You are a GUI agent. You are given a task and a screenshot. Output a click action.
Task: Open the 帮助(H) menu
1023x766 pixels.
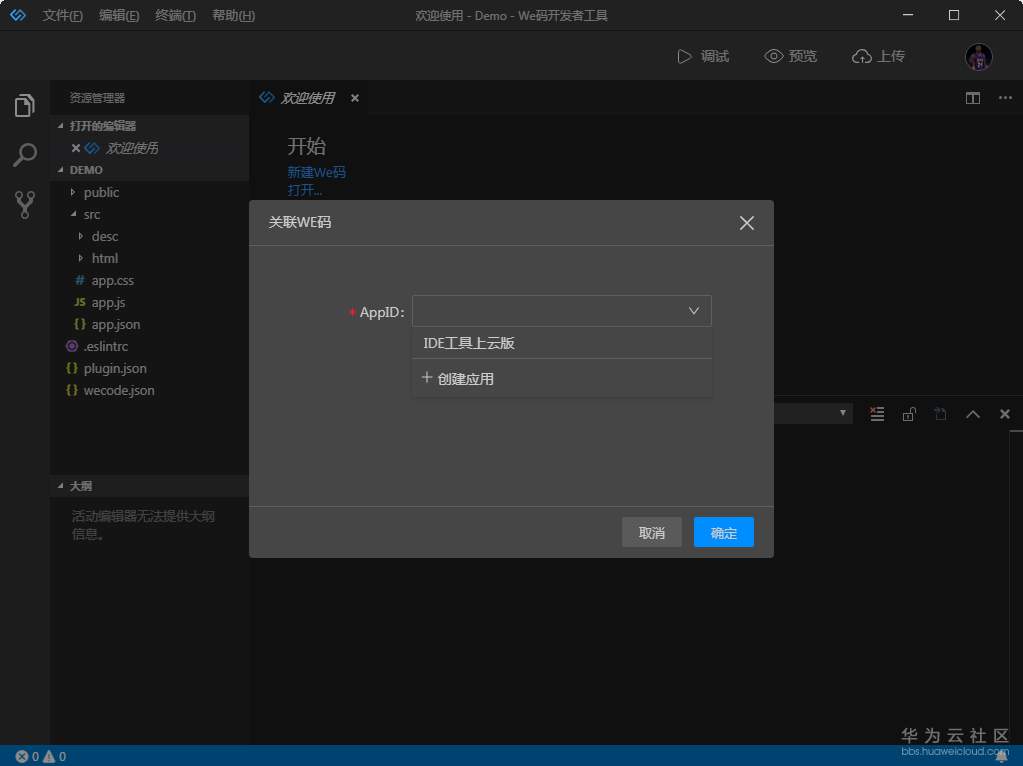click(234, 15)
